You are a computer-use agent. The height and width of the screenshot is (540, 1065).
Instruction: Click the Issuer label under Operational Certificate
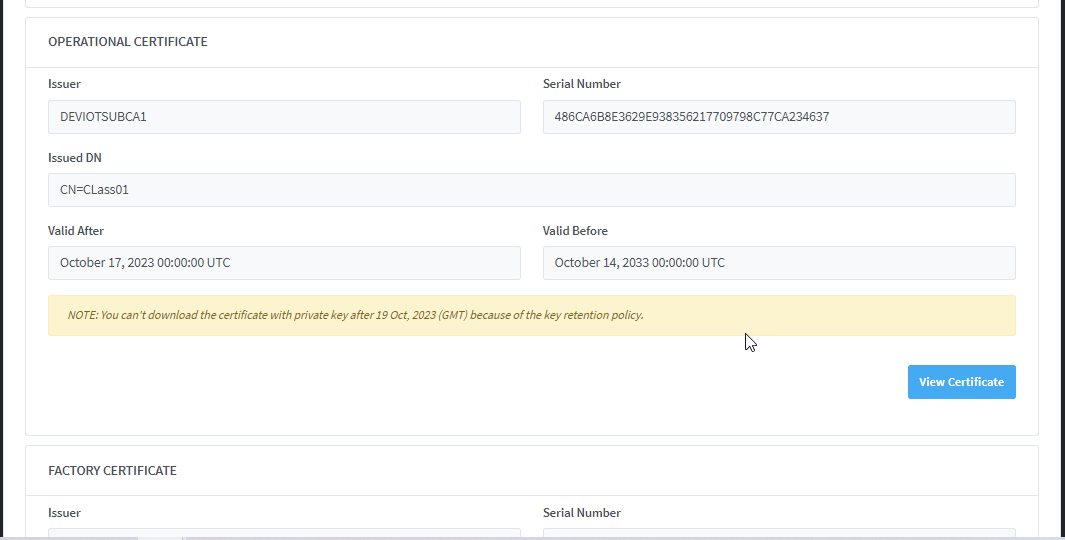(64, 84)
